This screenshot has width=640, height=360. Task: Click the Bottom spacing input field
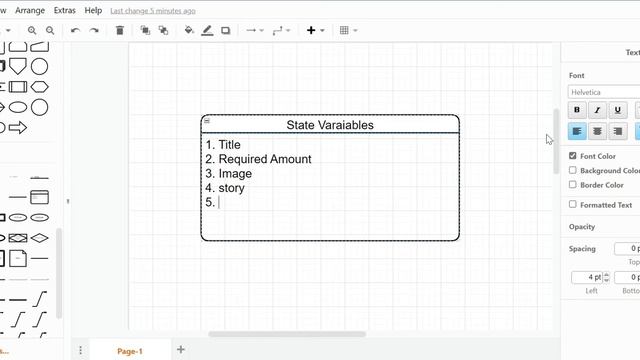[x=627, y=277]
